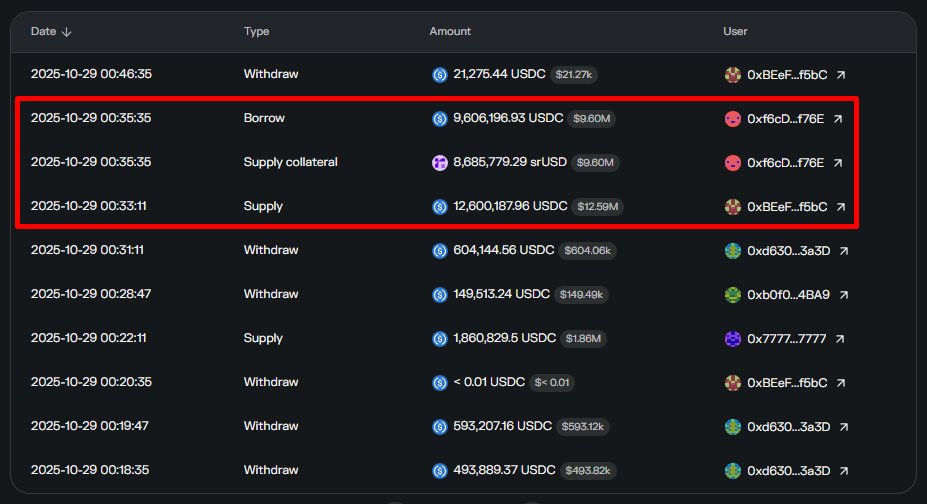The image size is (927, 504).
Task: Open address 0xd630...3a3D in 00:18:35 row
Action: coord(789,471)
